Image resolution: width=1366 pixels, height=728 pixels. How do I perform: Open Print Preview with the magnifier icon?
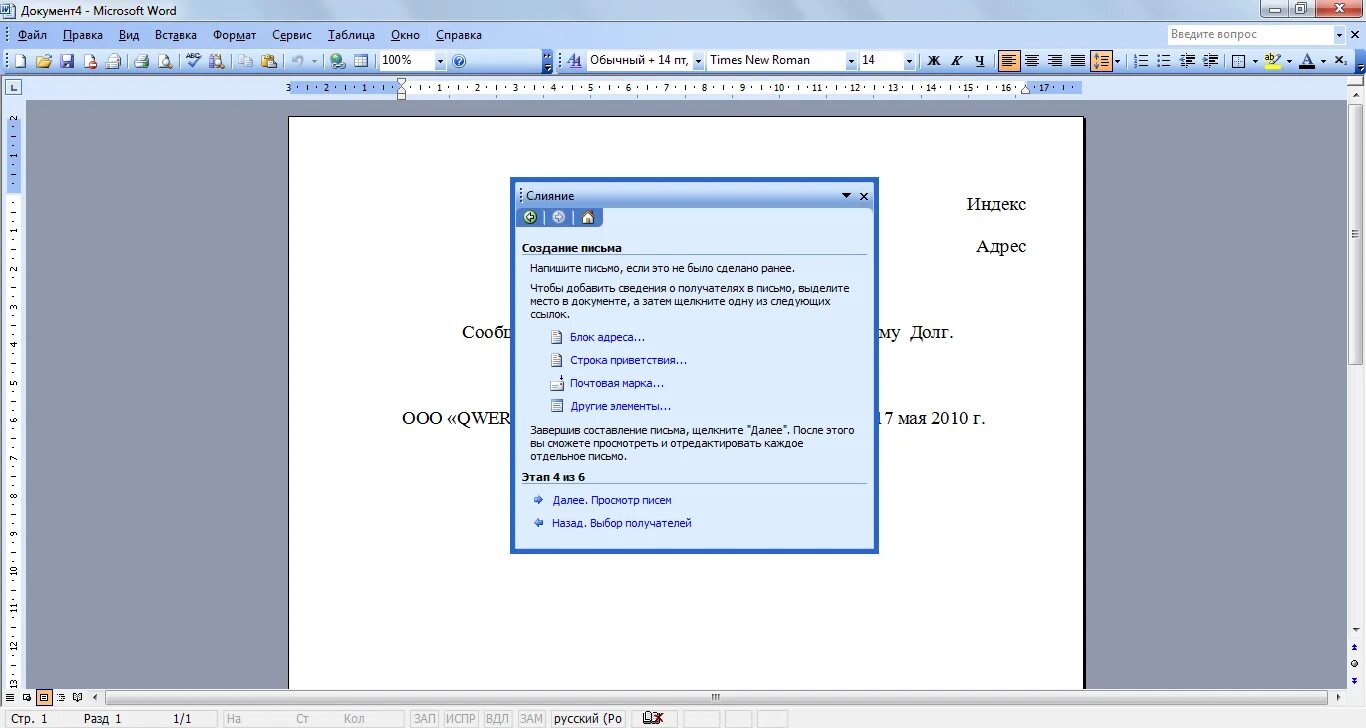(x=165, y=61)
